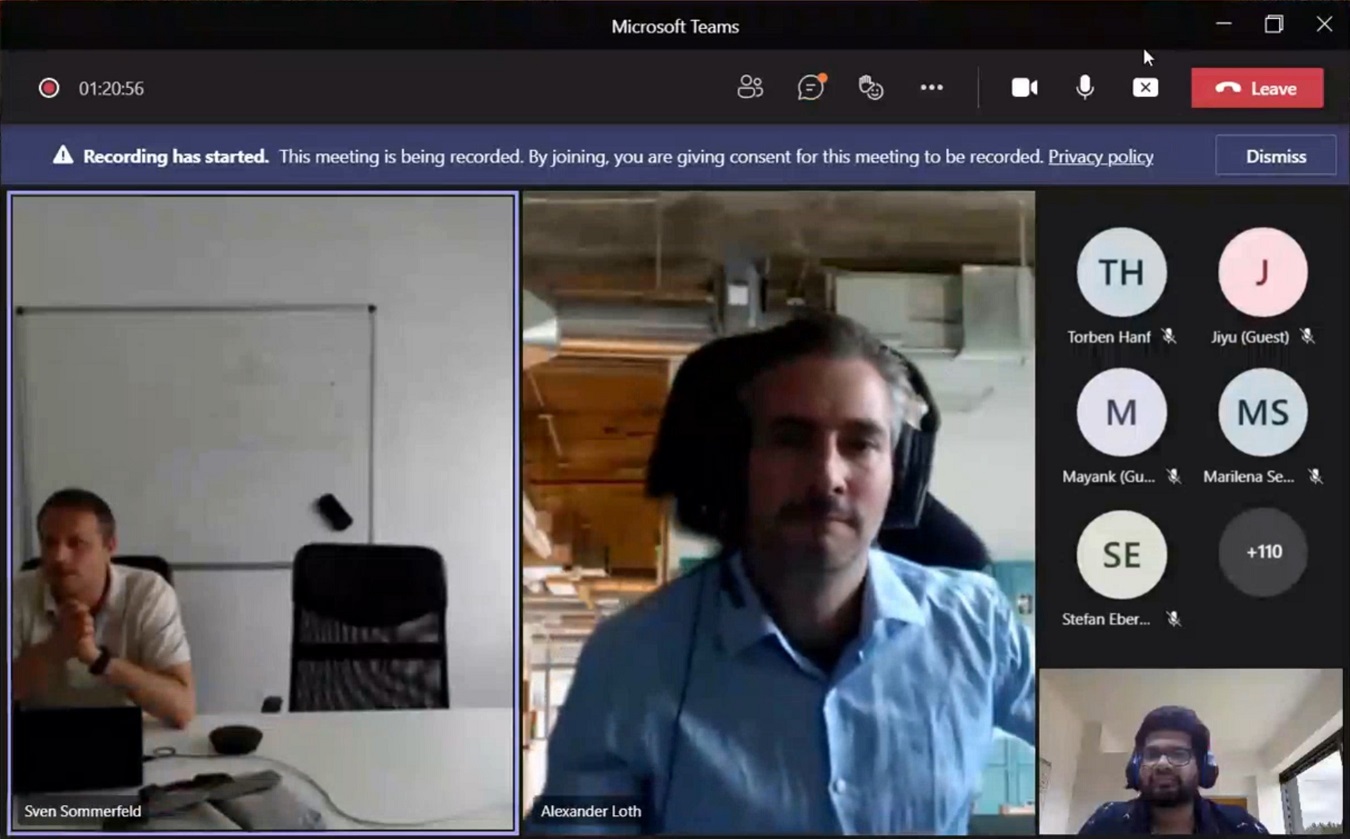Dismiss the recording notification banner
The image size is (1350, 839).
coord(1275,156)
